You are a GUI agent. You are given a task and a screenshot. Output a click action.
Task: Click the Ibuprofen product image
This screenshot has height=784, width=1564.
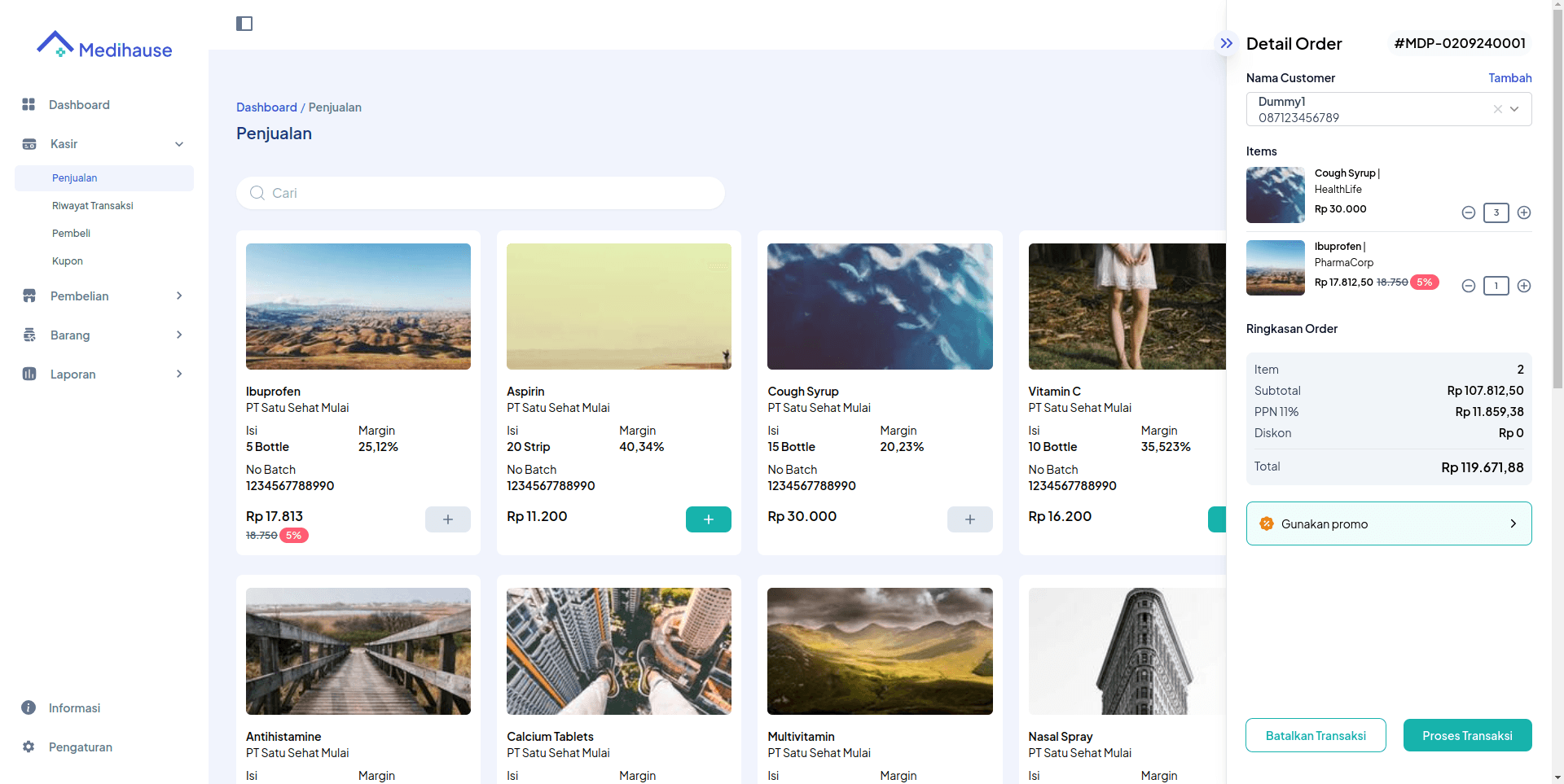click(358, 306)
